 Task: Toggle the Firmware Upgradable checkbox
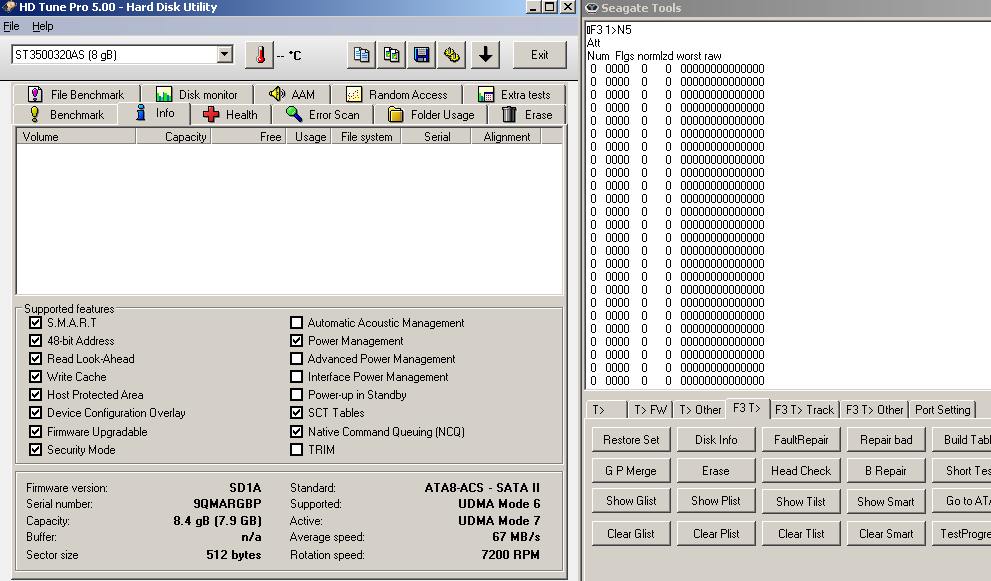pos(35,432)
